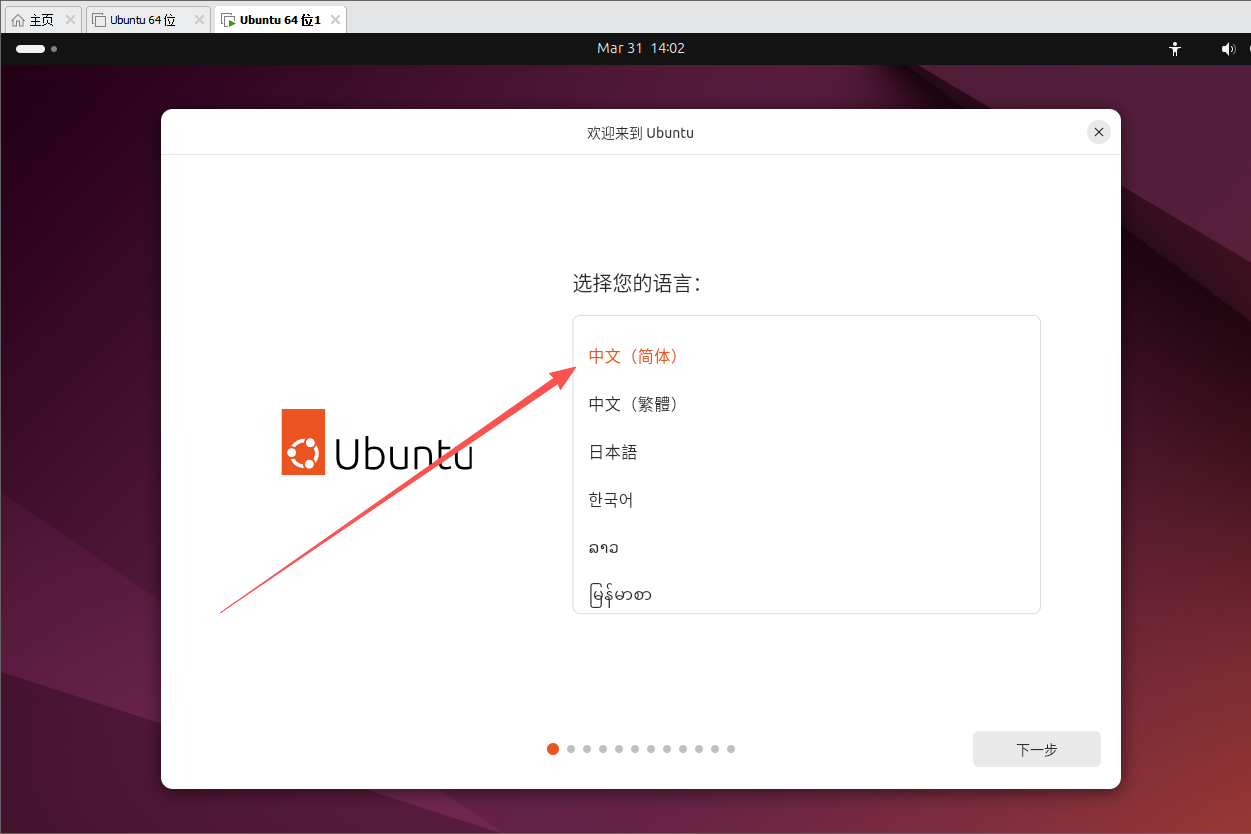The height and width of the screenshot is (834, 1251).
Task: Open the accessibility menu in top bar
Action: (x=1175, y=48)
